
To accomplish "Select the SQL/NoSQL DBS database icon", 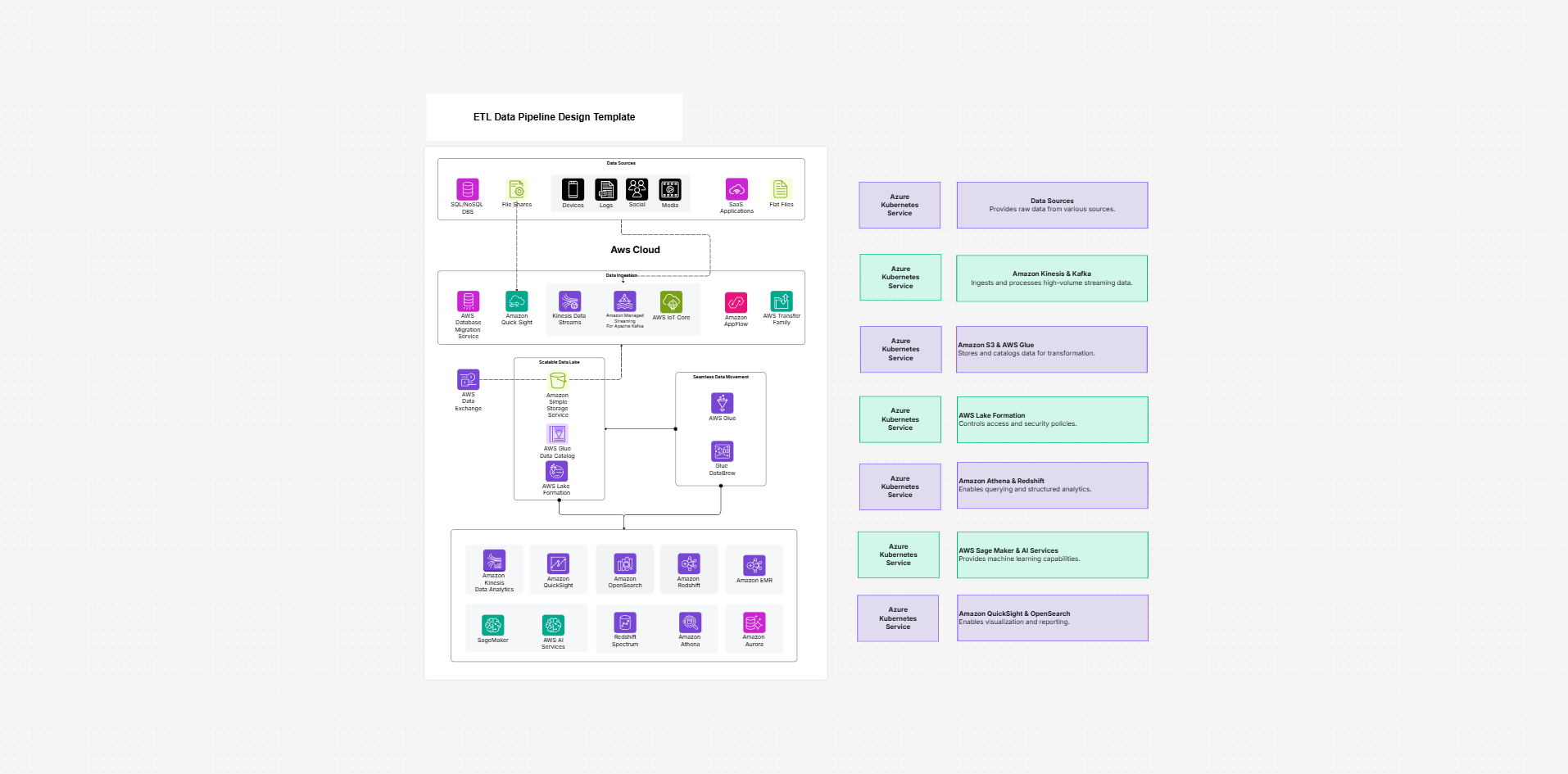I will (x=468, y=189).
